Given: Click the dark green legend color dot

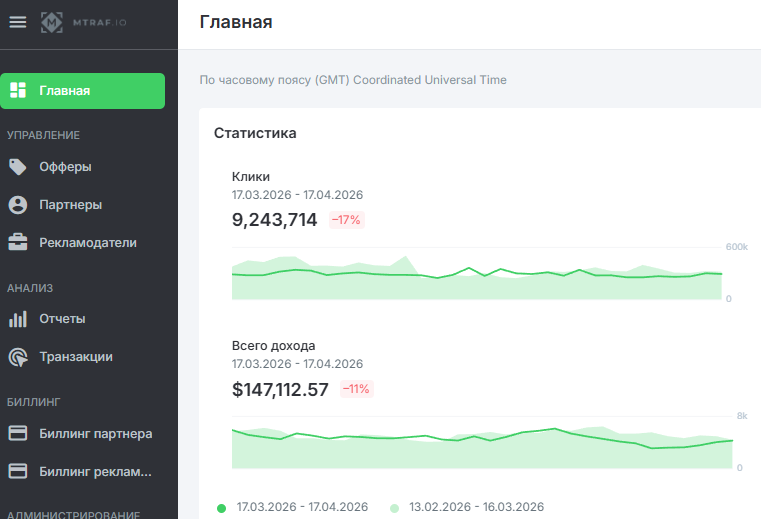Looking at the screenshot, I should point(222,507).
